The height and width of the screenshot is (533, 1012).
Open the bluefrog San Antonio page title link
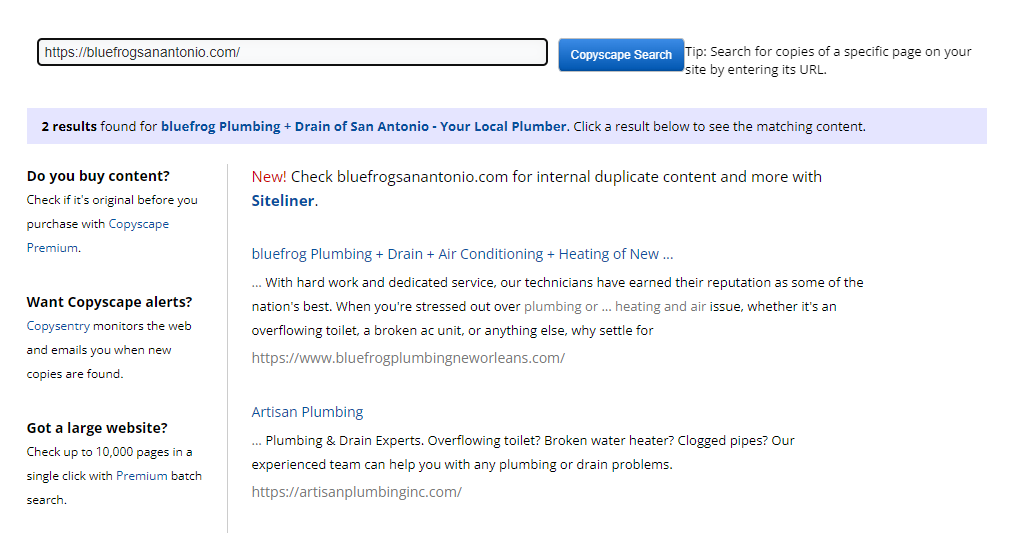click(363, 127)
